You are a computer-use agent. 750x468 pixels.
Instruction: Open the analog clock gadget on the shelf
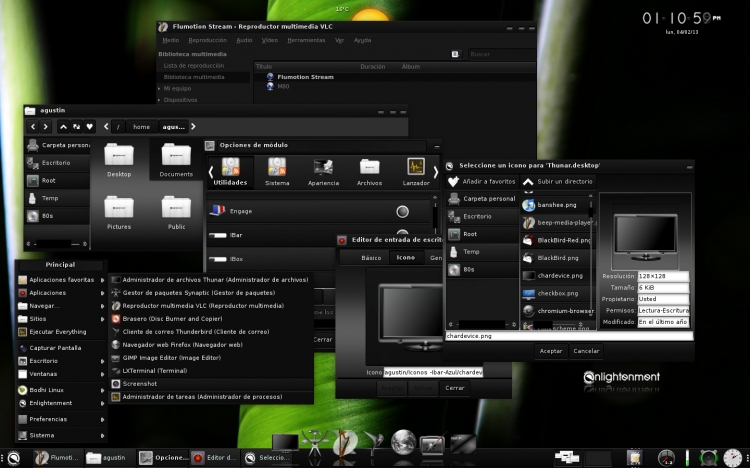tap(732, 458)
